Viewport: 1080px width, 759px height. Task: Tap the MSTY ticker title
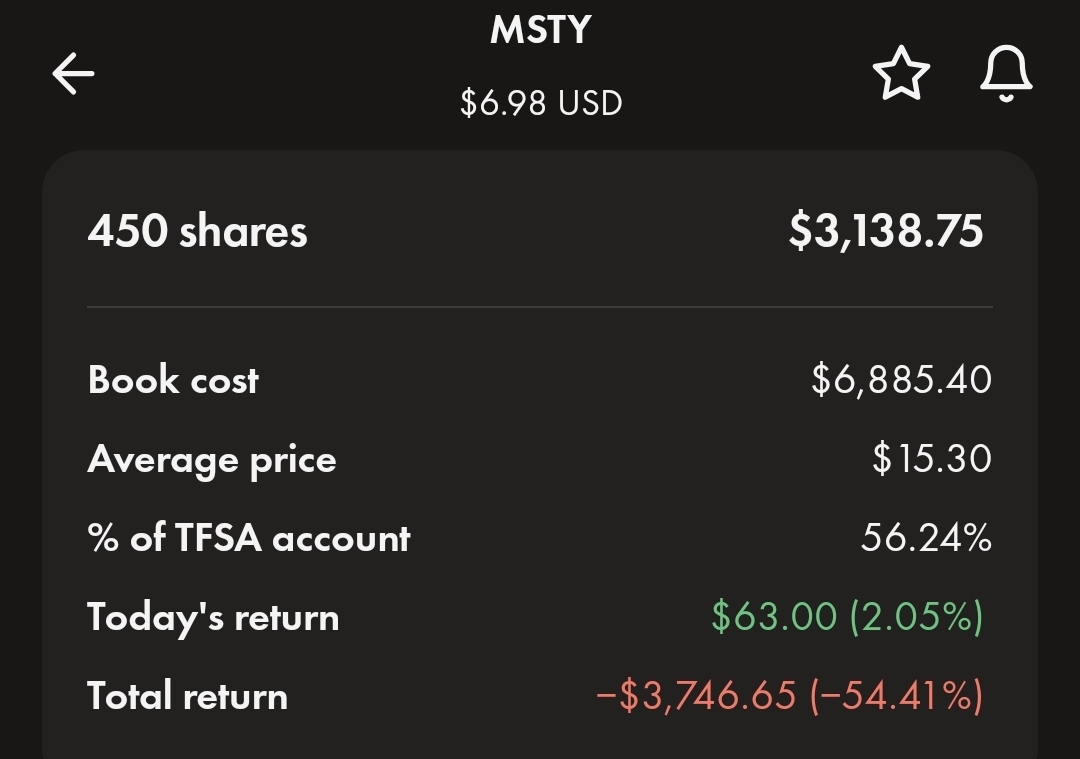(x=541, y=30)
